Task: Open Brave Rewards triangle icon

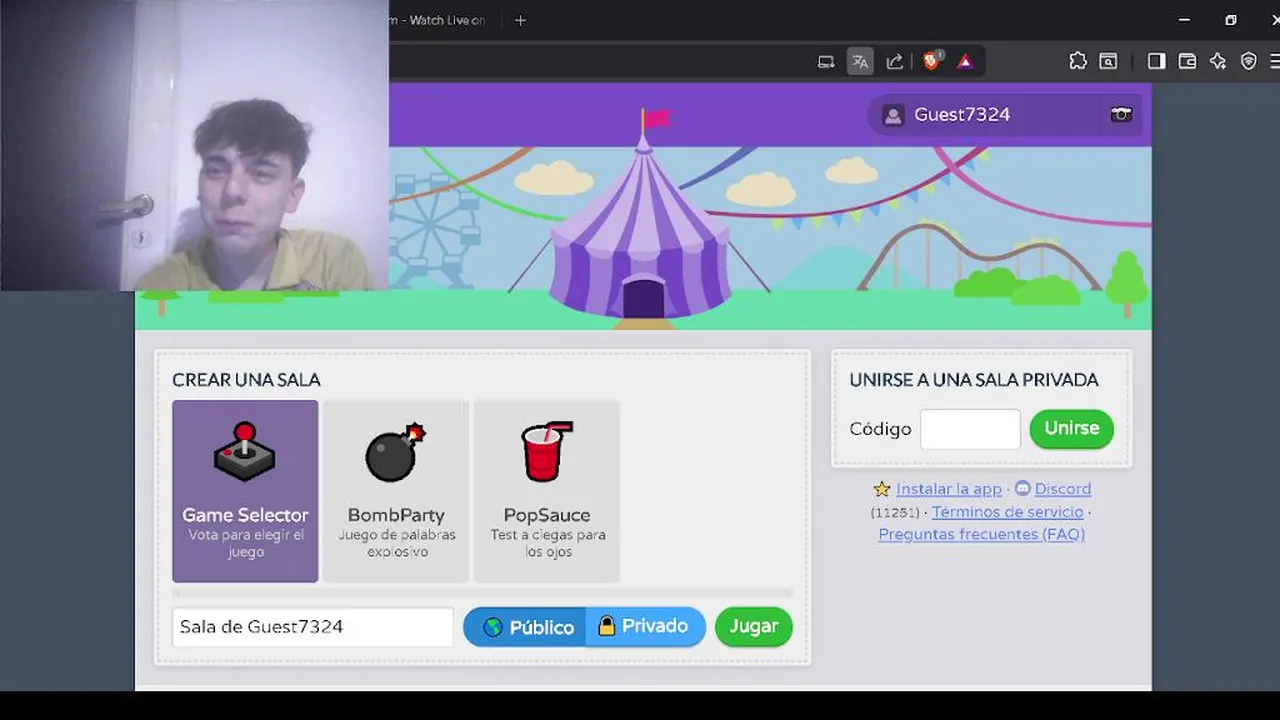Action: click(965, 62)
